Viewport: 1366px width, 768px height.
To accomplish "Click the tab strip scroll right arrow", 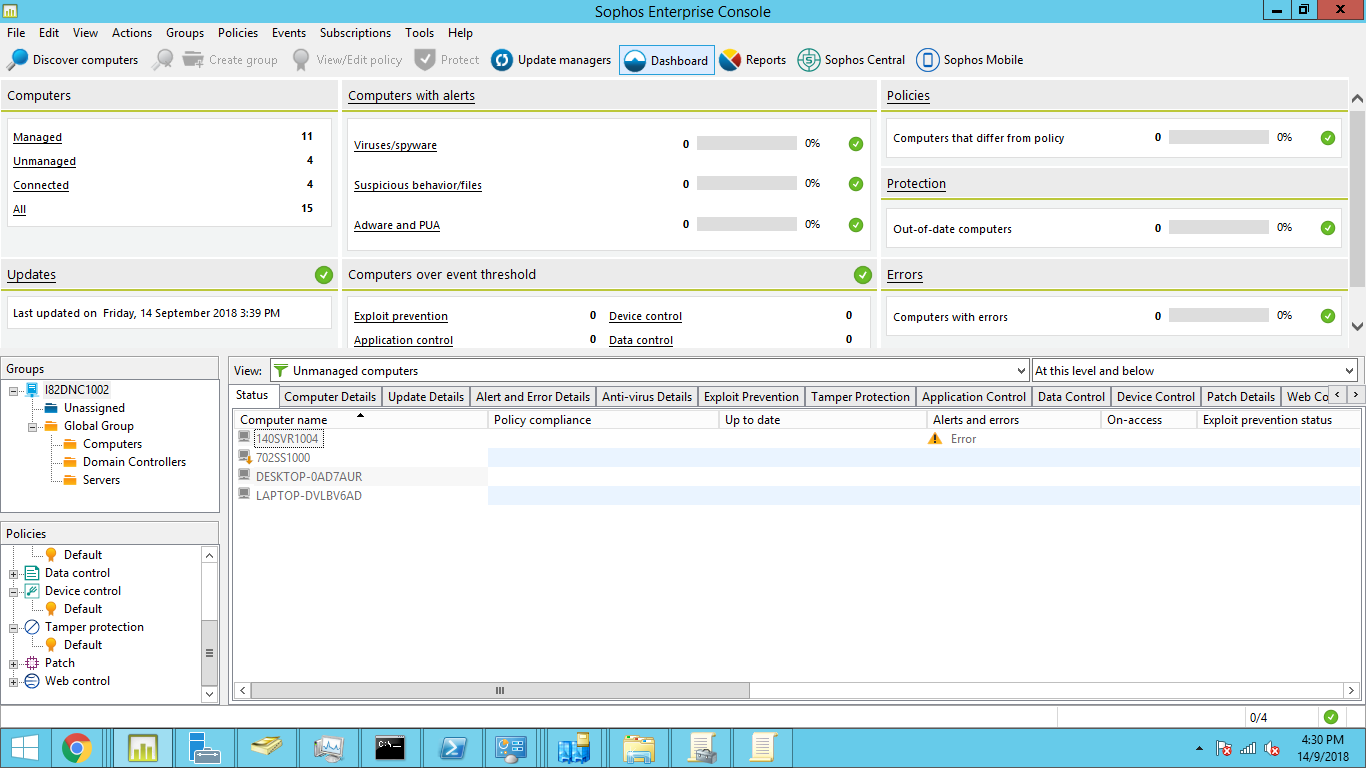I will (1354, 395).
